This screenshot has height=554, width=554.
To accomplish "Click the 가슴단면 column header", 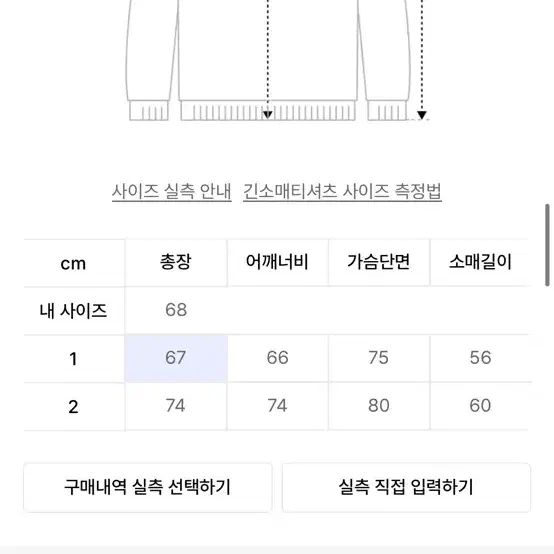I will 379,263.
